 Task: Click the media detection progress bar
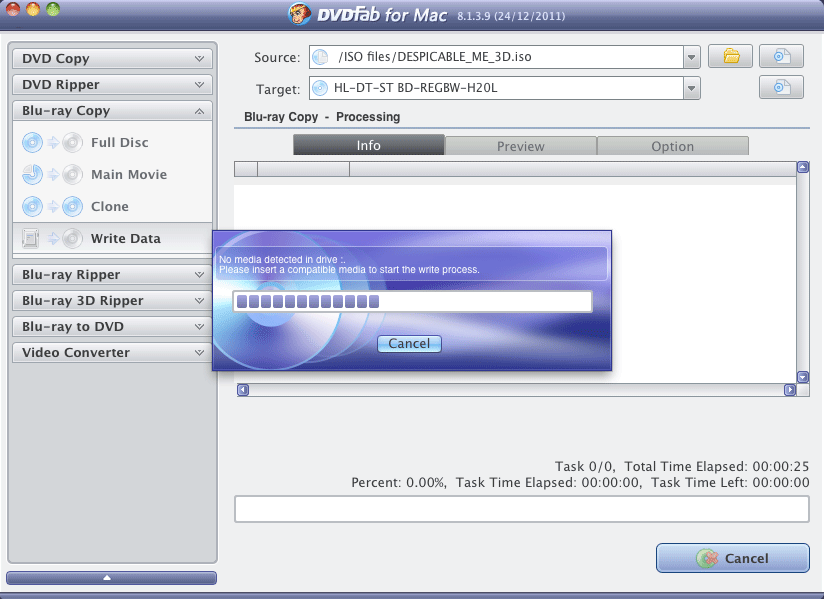(411, 302)
